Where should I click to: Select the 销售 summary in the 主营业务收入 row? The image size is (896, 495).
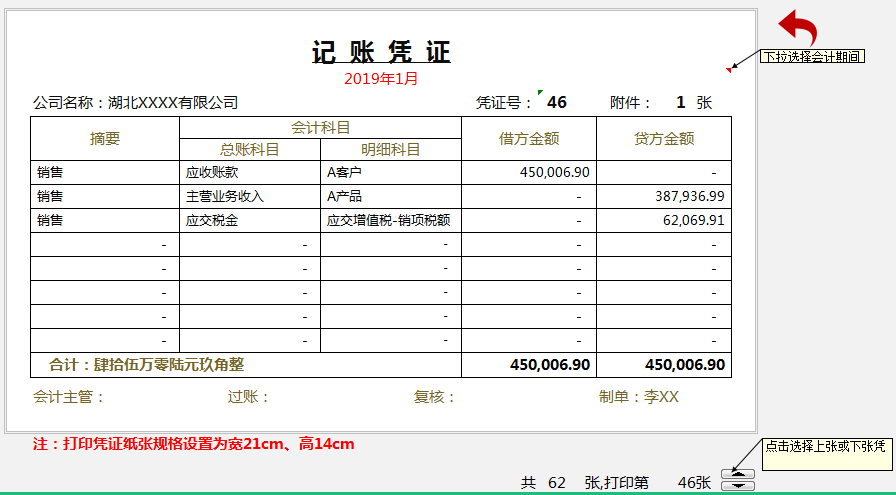pos(105,196)
